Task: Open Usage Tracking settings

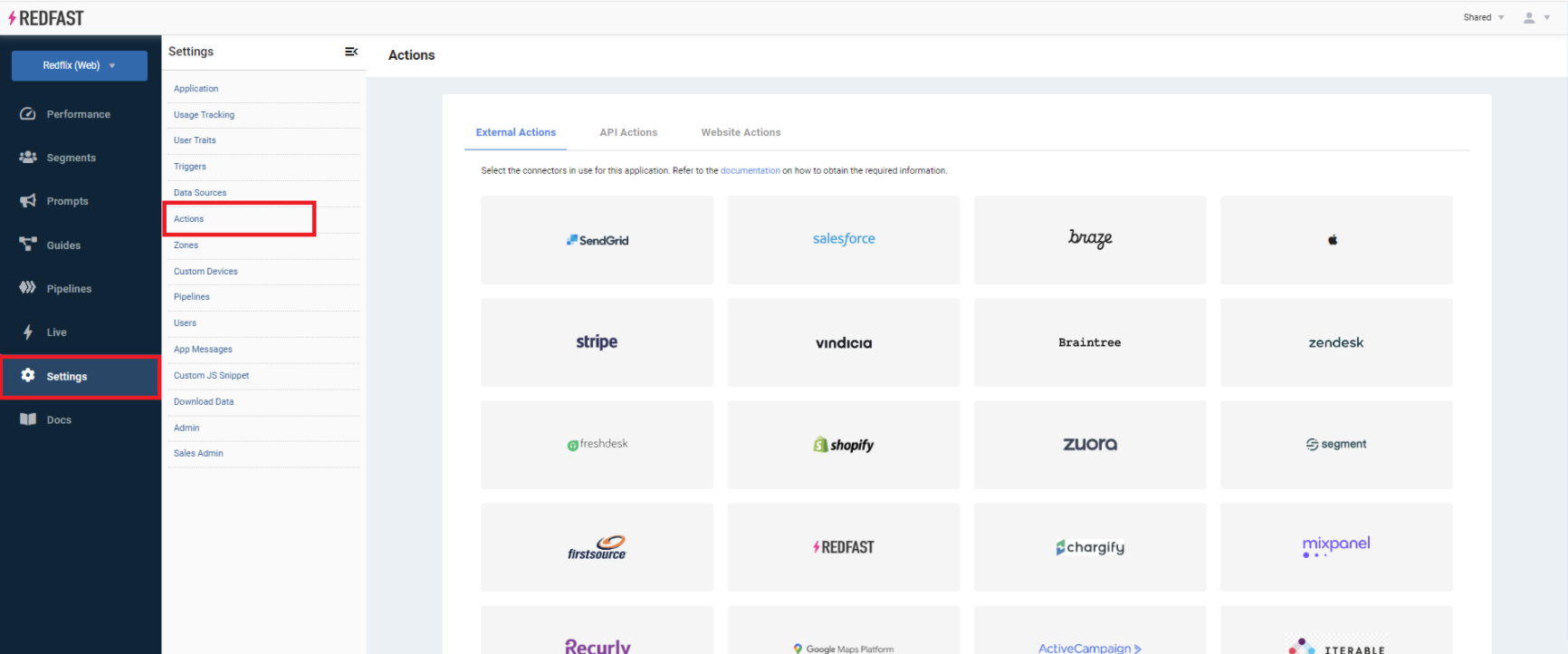Action: coord(205,115)
